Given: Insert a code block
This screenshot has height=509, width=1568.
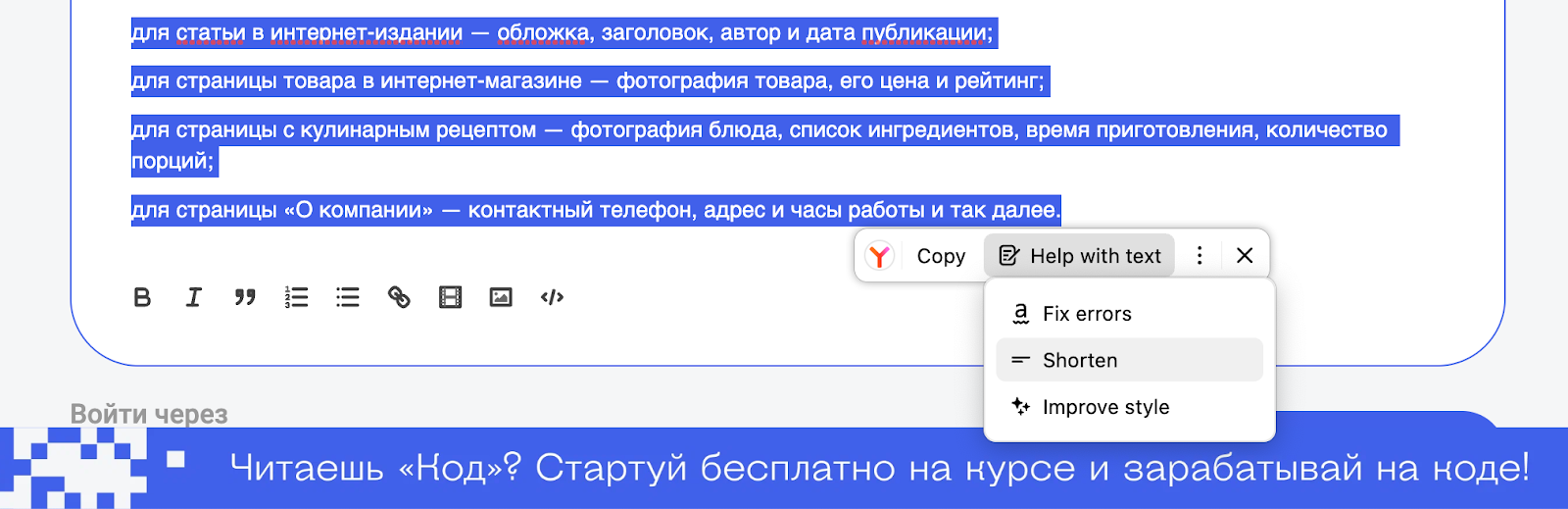Looking at the screenshot, I should tap(552, 297).
